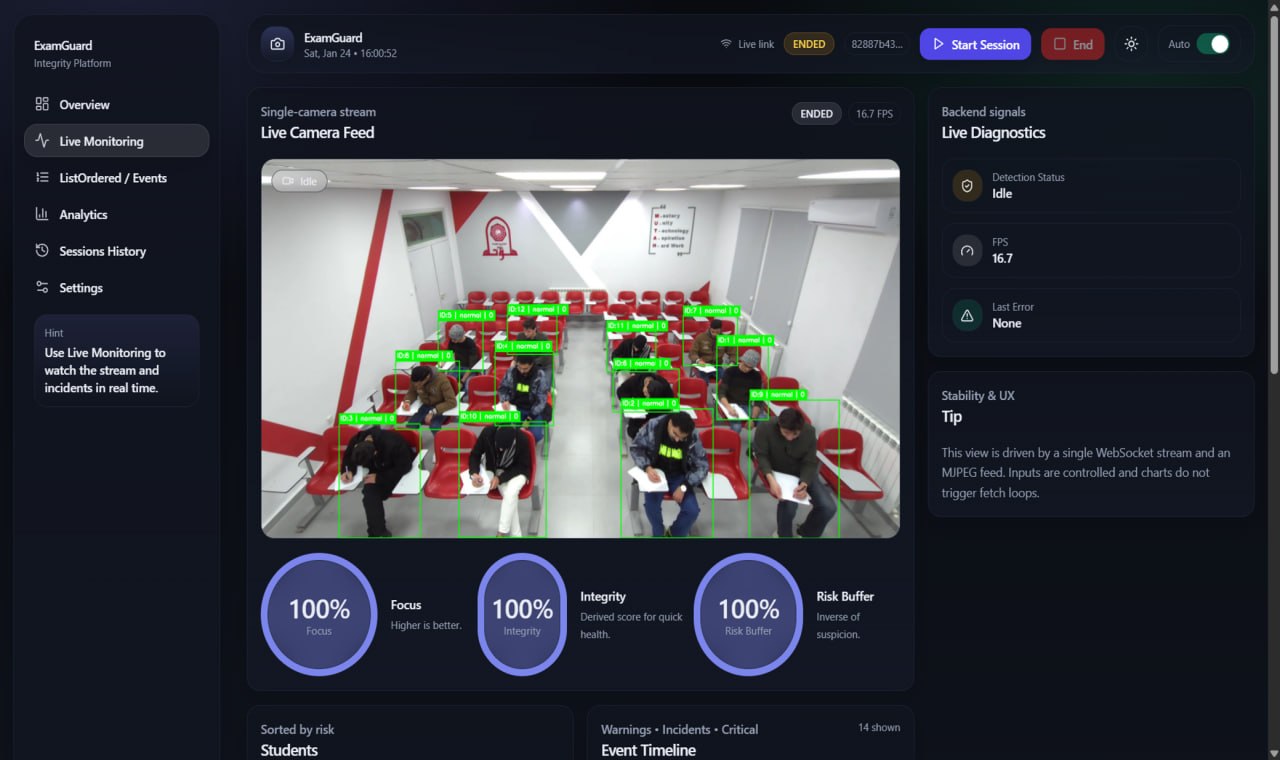The image size is (1280, 760).
Task: Click the session ID 82887b43 chip
Action: [877, 44]
